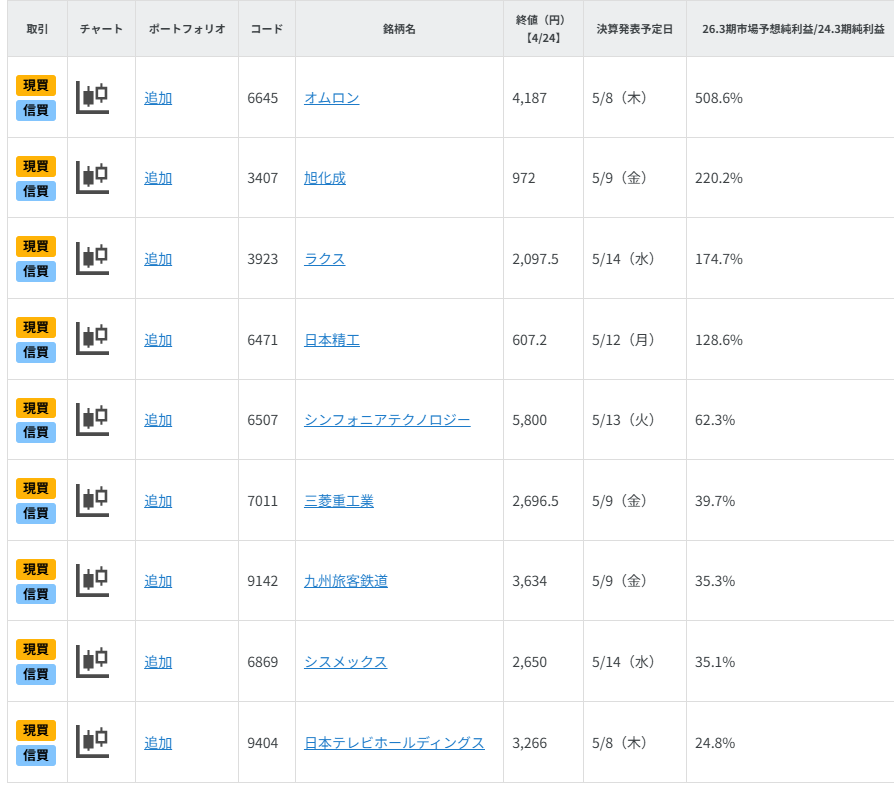Click the 決算発表予定日 column header
Screen dimensions: 894x797
click(634, 29)
